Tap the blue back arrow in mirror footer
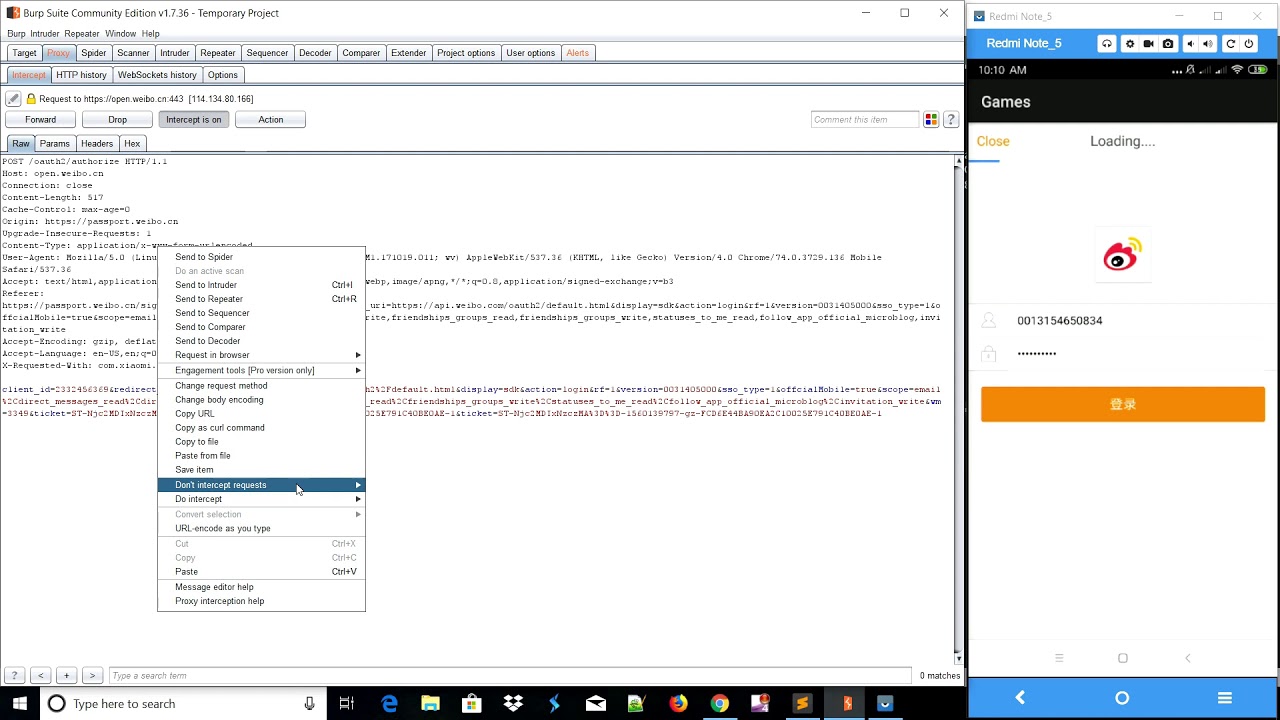The width and height of the screenshot is (1280, 720). (1020, 698)
